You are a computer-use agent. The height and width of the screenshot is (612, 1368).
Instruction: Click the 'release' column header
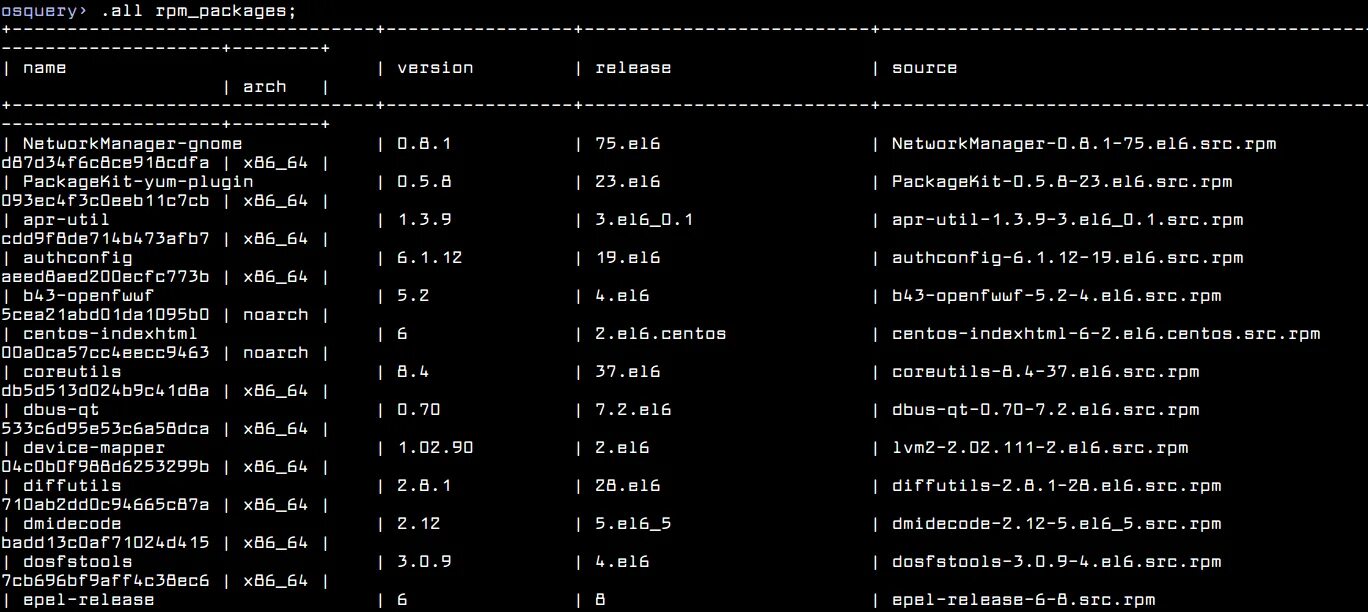coord(633,68)
